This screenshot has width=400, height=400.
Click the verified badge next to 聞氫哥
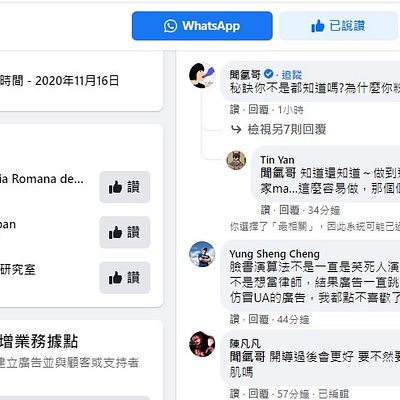point(269,74)
